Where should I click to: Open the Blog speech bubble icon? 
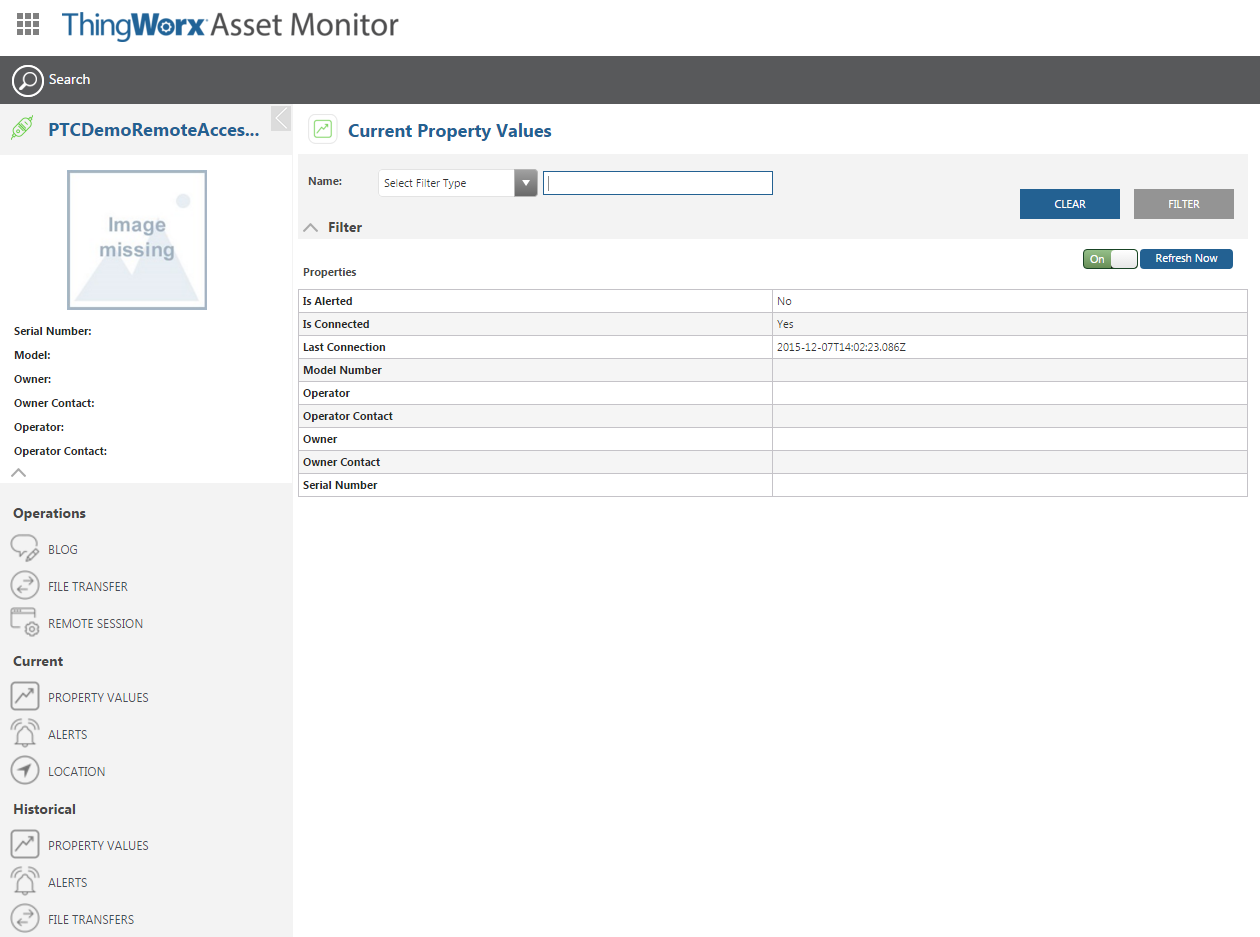[x=25, y=548]
